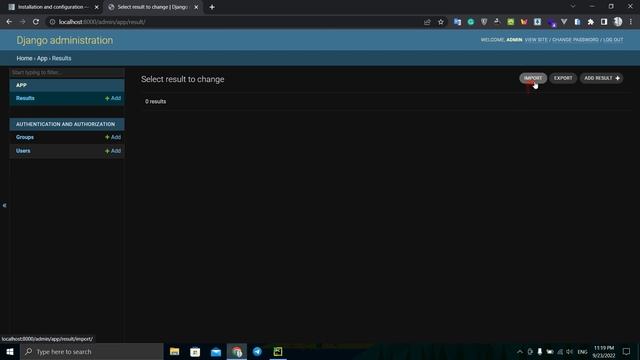Open the shield extension icon
Image resolution: width=640 pixels, height=360 pixels.
(484, 22)
